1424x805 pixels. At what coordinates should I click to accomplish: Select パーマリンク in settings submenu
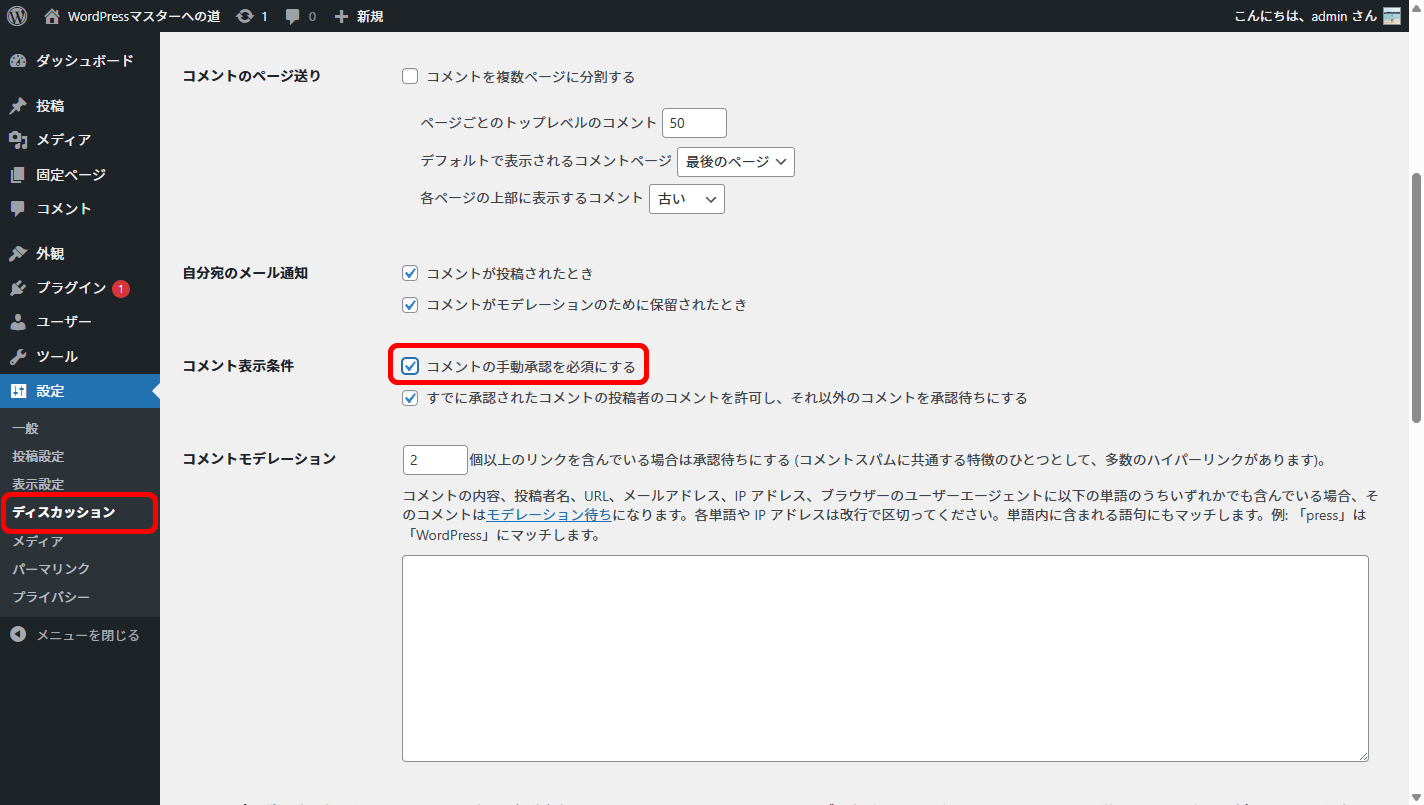click(x=51, y=569)
